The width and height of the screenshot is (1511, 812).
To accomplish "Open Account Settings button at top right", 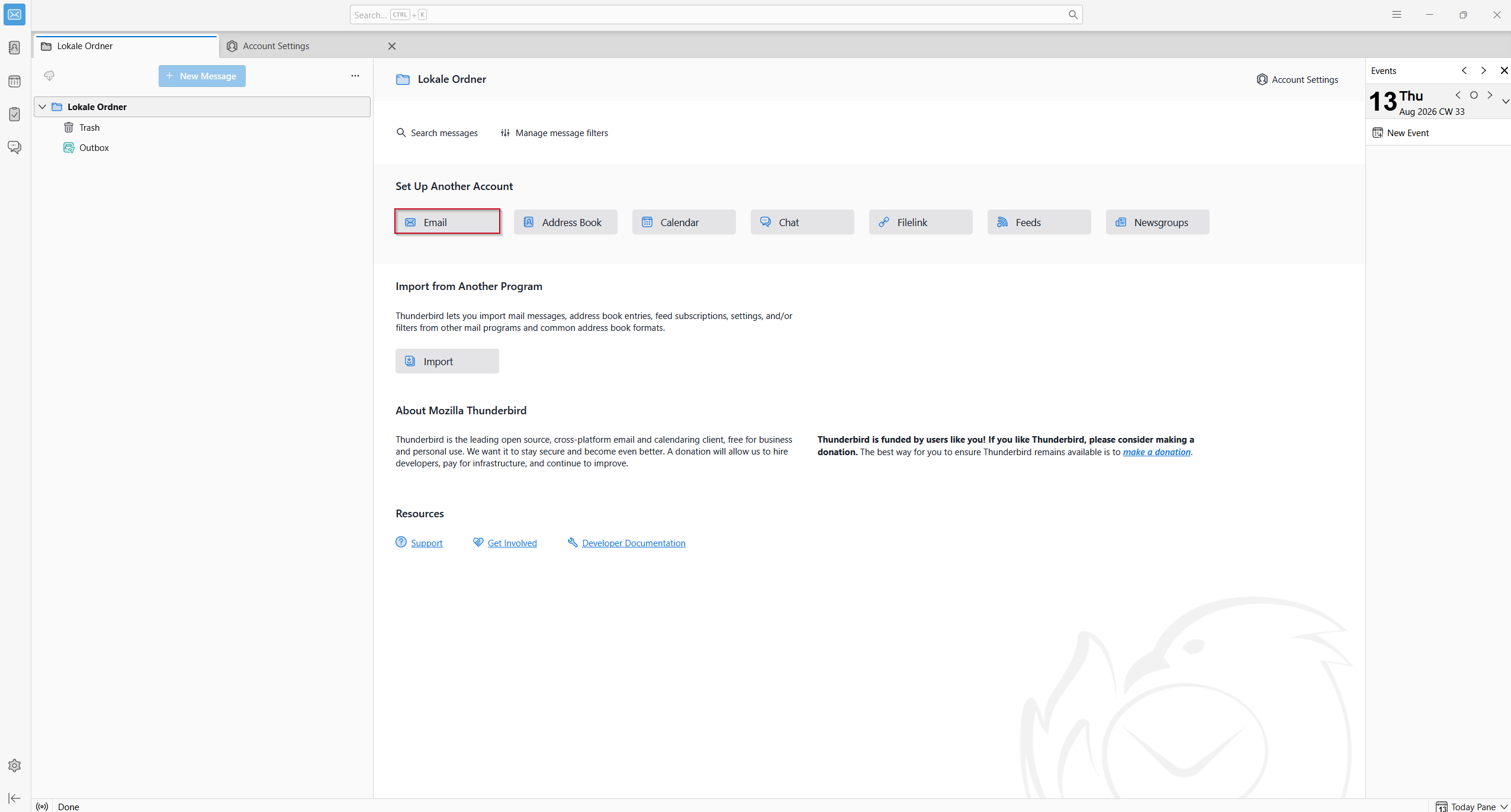I will pos(1297,79).
